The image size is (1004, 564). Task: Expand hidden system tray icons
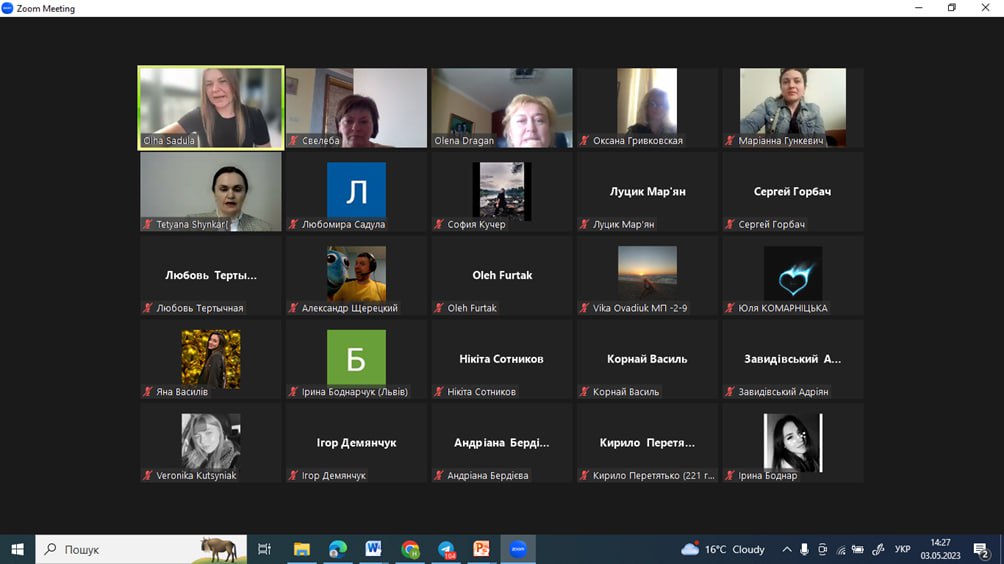point(787,549)
